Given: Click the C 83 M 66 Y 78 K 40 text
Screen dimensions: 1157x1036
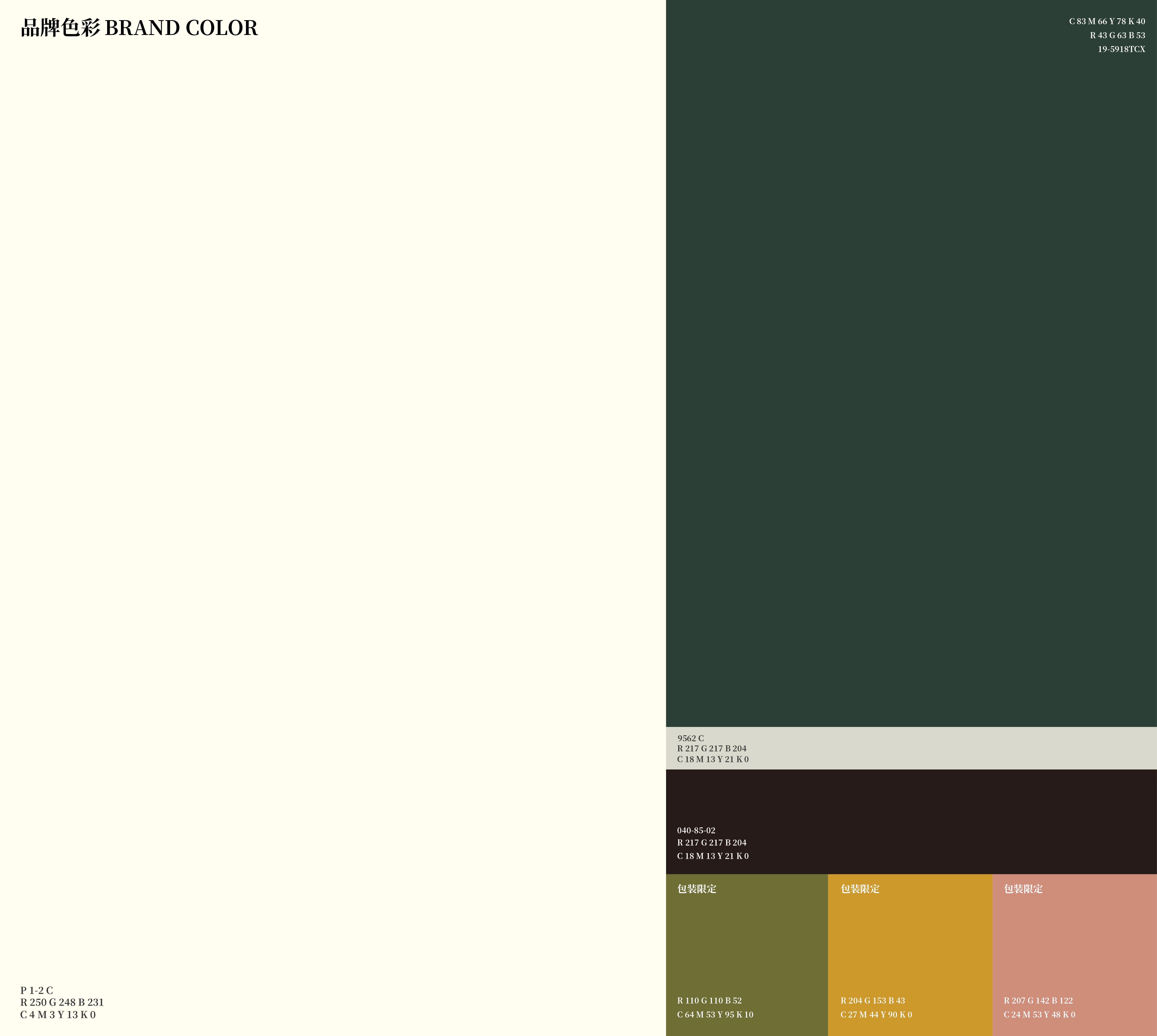Looking at the screenshot, I should point(1107,22).
